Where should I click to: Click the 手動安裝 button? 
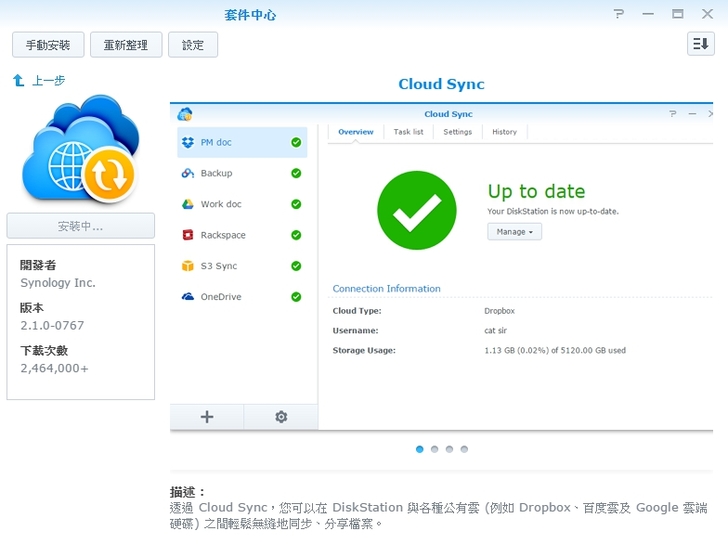[48, 45]
